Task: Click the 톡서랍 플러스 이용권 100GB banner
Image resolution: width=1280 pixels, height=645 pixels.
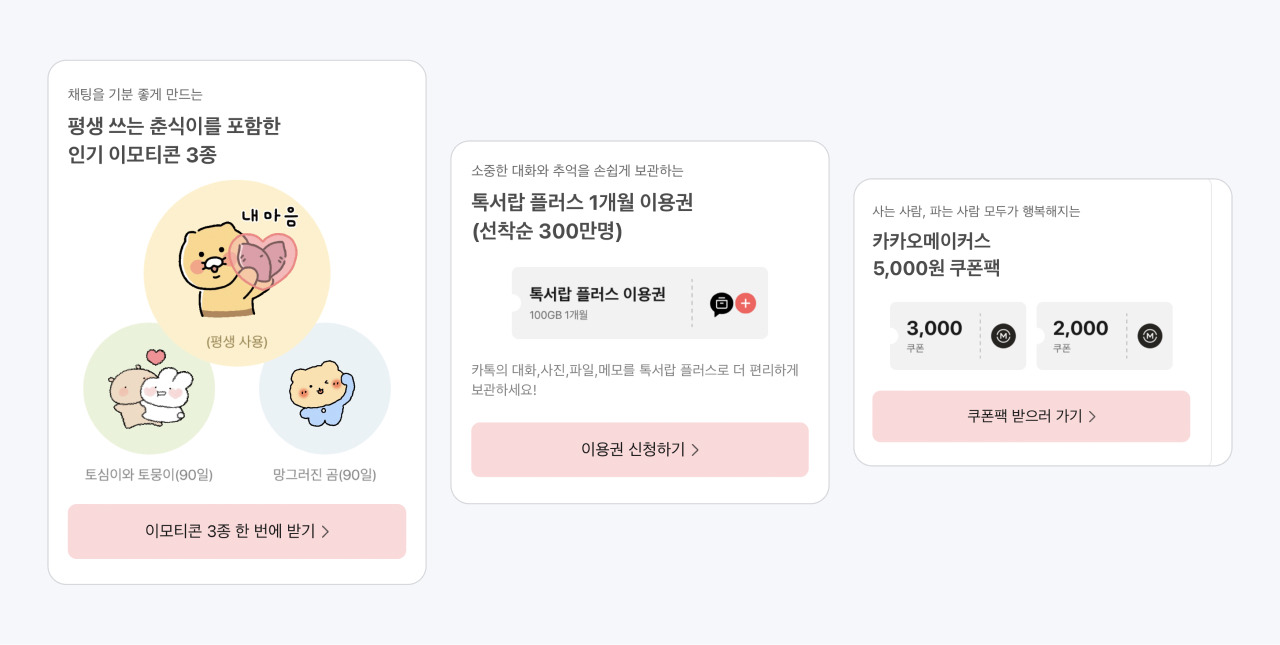Action: 640,303
